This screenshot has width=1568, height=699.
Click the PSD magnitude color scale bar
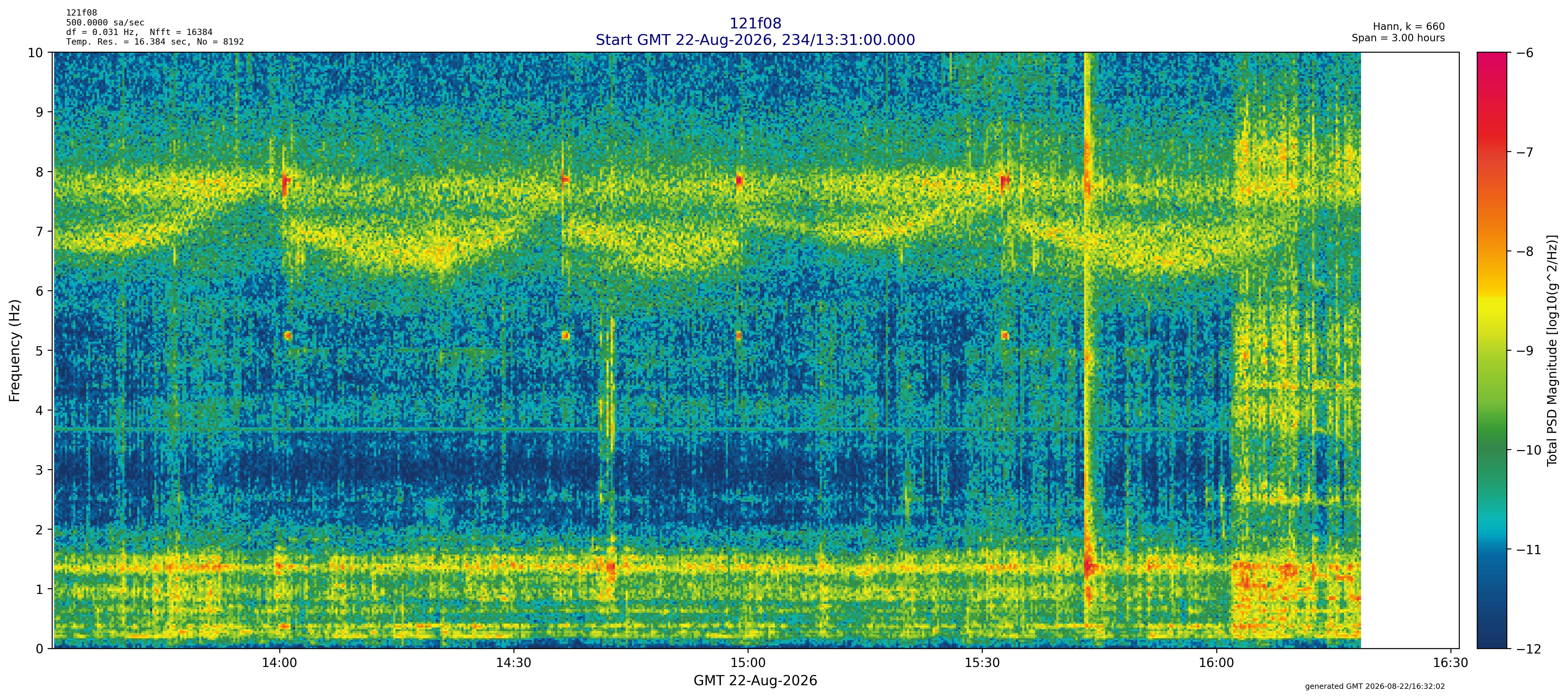tap(1493, 351)
